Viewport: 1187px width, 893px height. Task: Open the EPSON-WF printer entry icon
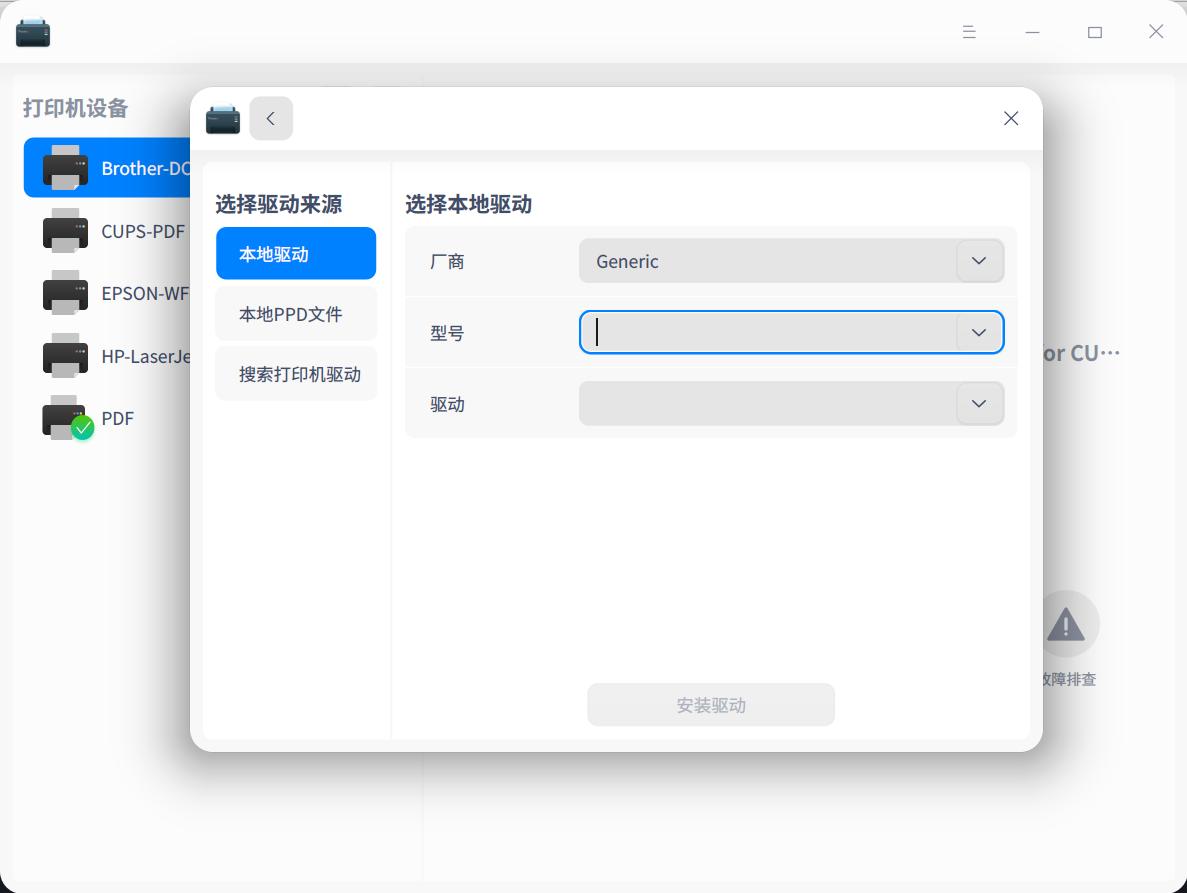tap(66, 293)
